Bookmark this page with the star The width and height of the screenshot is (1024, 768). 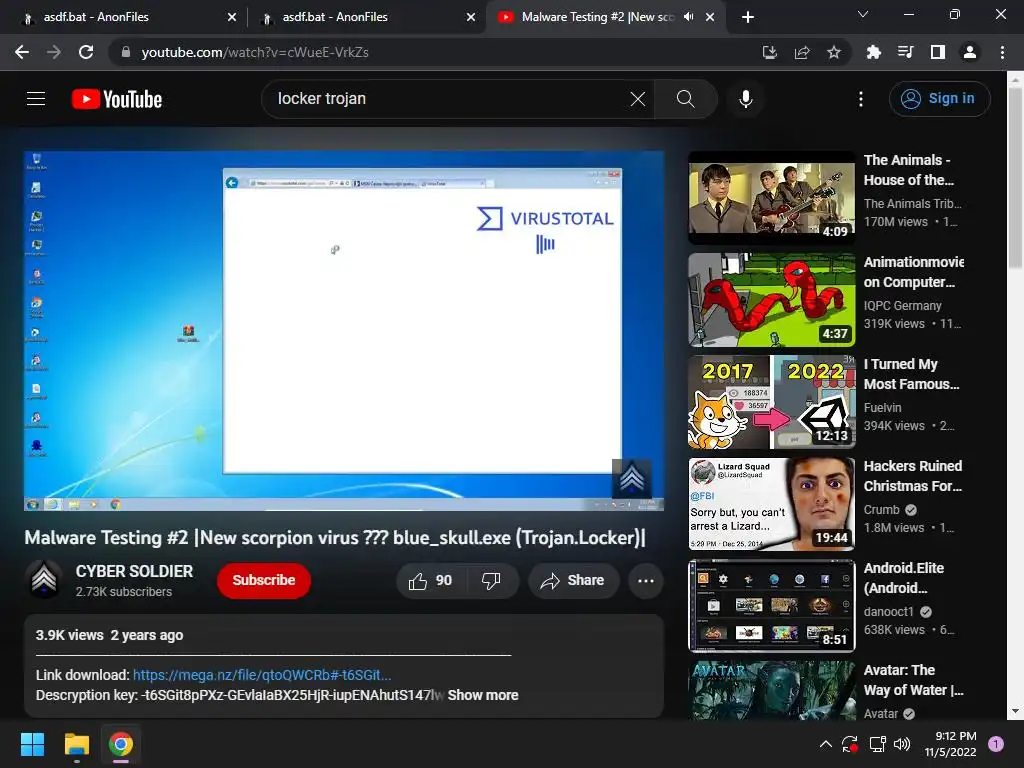coord(834,52)
